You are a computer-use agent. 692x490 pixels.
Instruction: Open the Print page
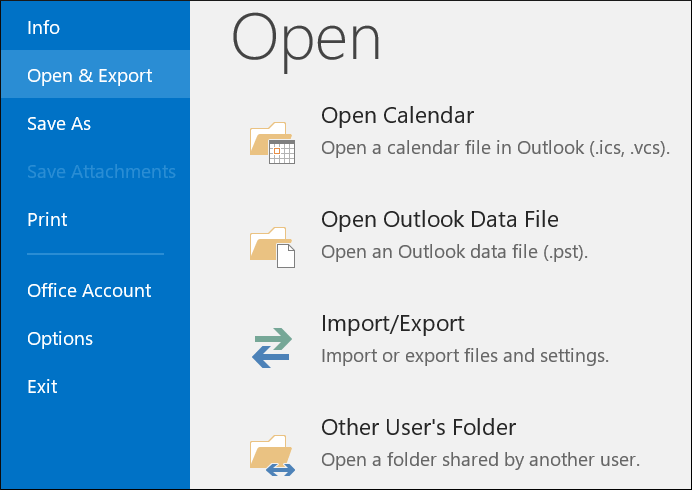(x=95, y=219)
